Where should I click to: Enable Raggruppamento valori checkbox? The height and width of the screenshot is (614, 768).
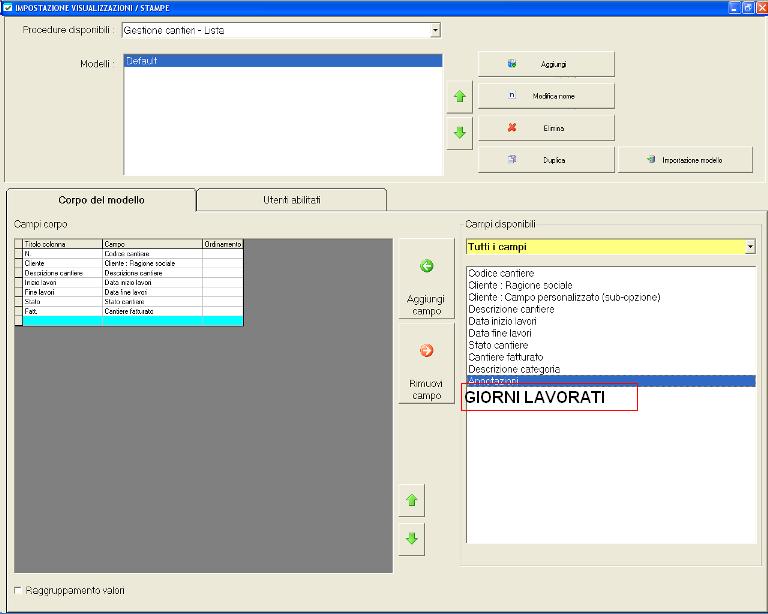(18, 590)
